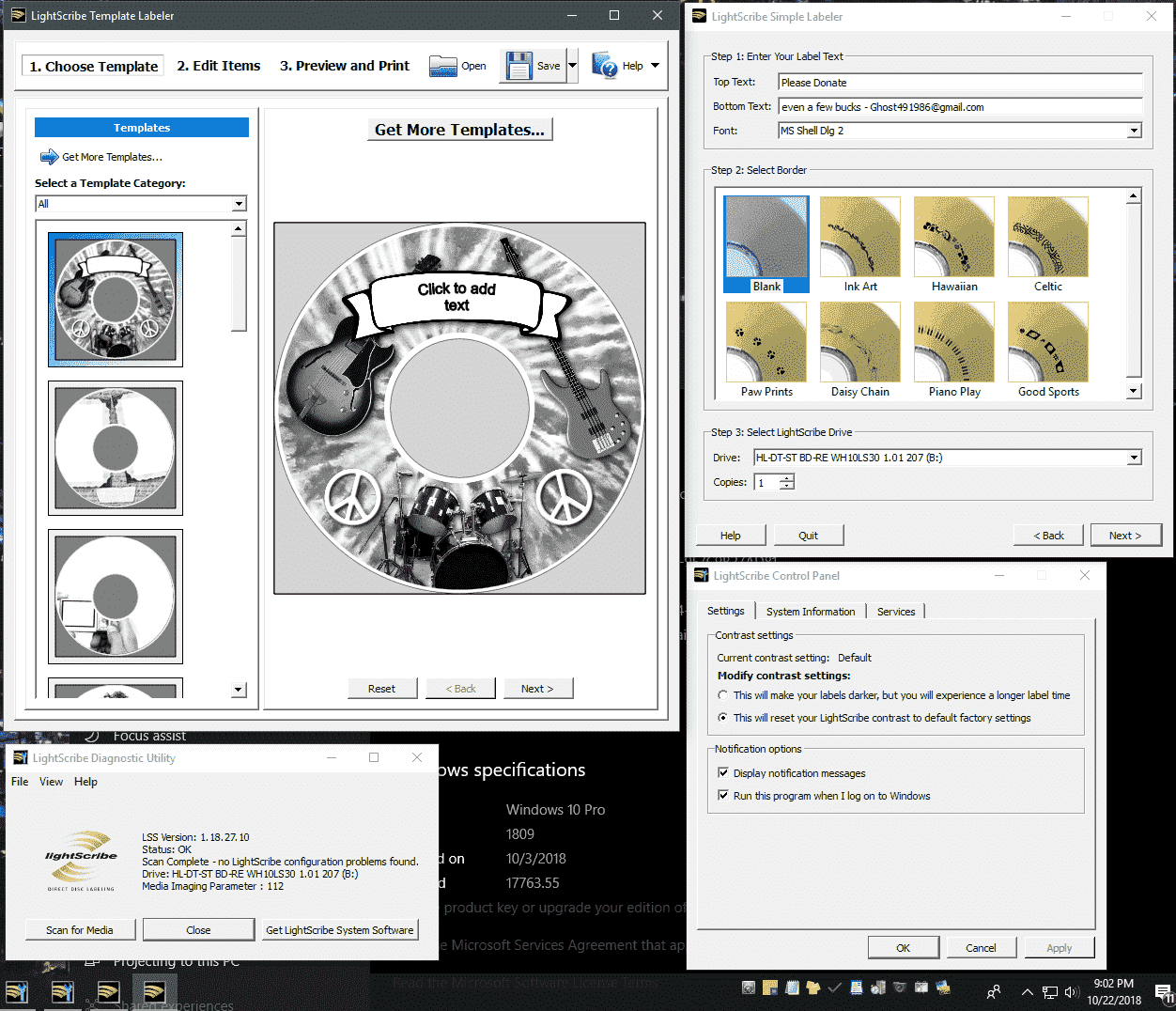
Task: Click Scan for Media button
Action: pyautogui.click(x=80, y=930)
